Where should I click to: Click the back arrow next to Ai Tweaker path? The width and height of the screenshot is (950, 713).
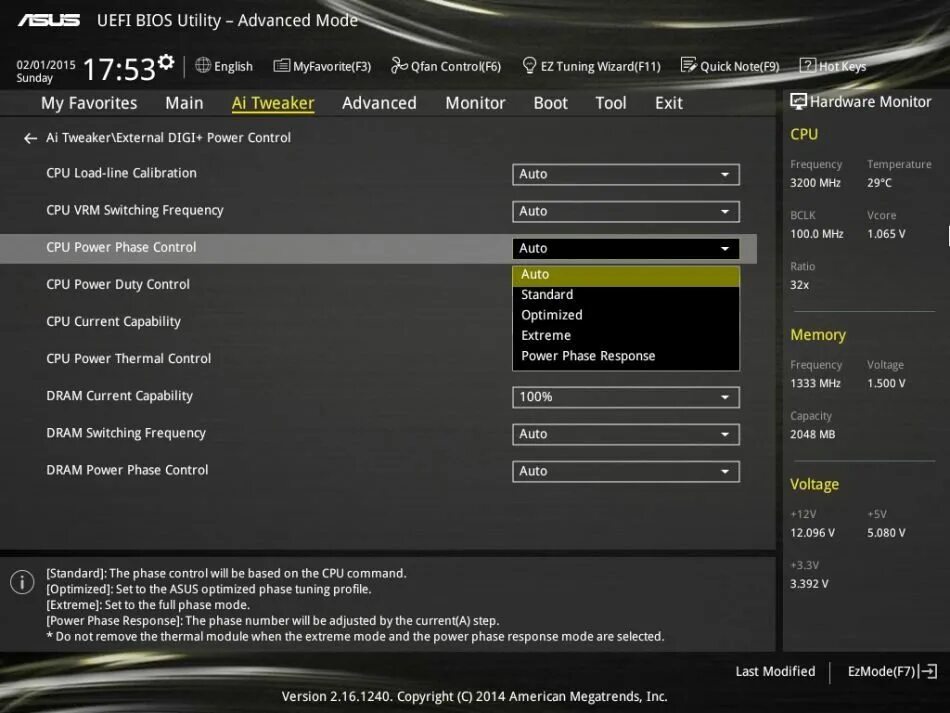click(x=30, y=139)
